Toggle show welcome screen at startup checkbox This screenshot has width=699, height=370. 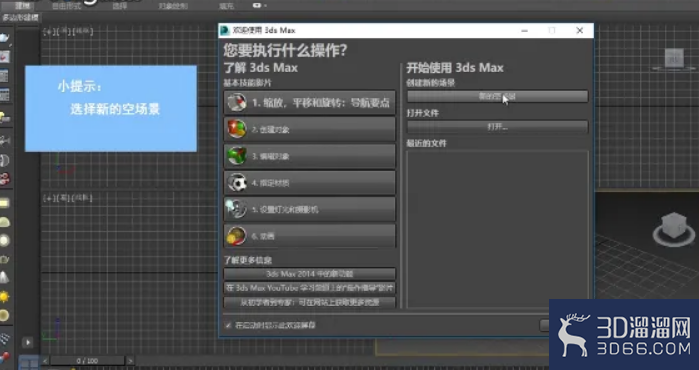(x=228, y=325)
